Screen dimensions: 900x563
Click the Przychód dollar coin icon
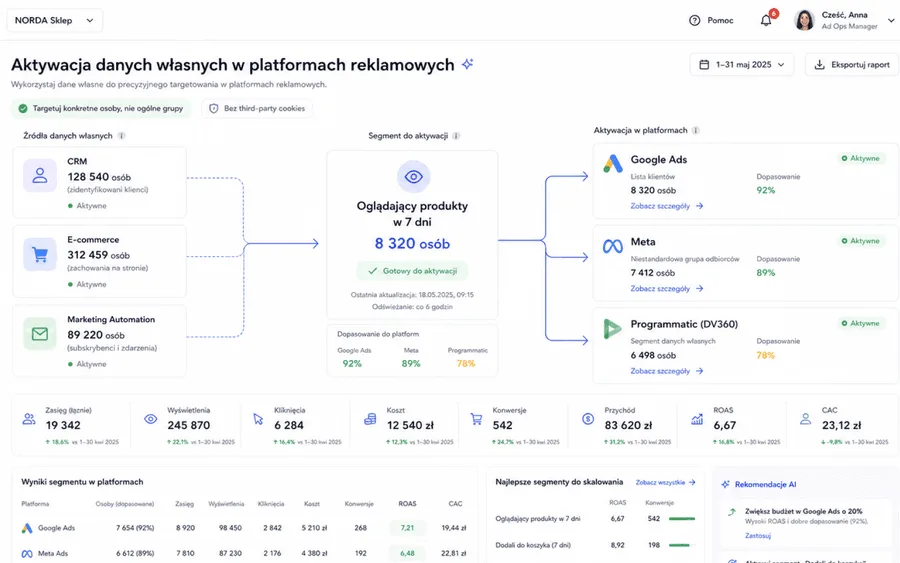pyautogui.click(x=588, y=419)
